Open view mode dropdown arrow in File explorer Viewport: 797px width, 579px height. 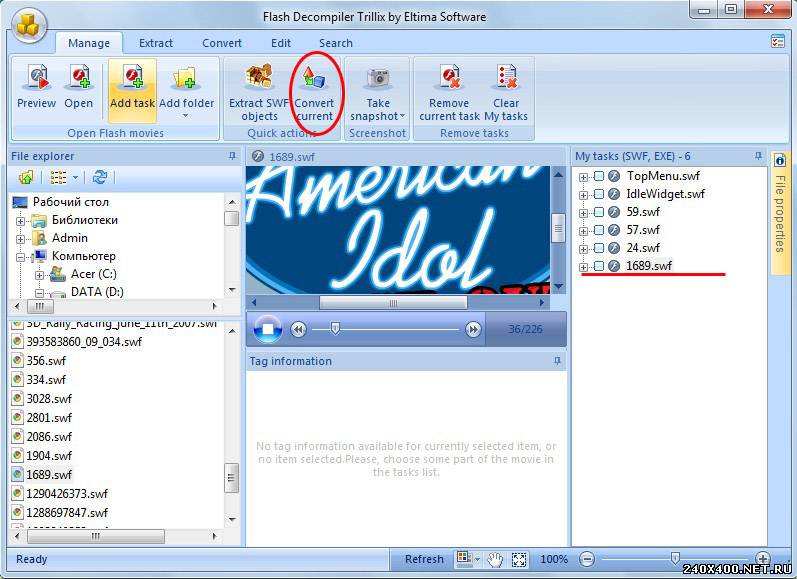click(75, 177)
